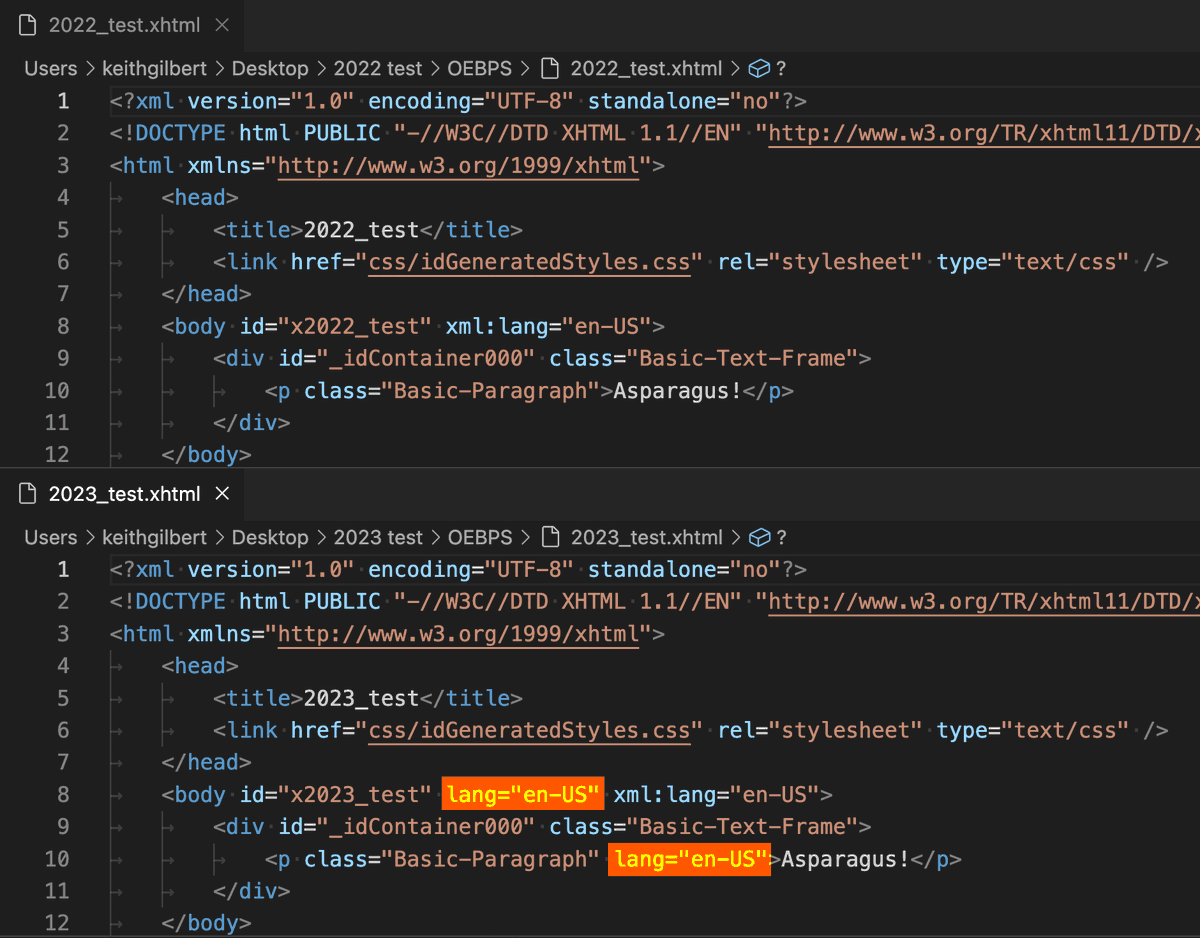Open 2022_test.xhtml file breadcrumb
The image size is (1200, 938).
click(x=646, y=68)
